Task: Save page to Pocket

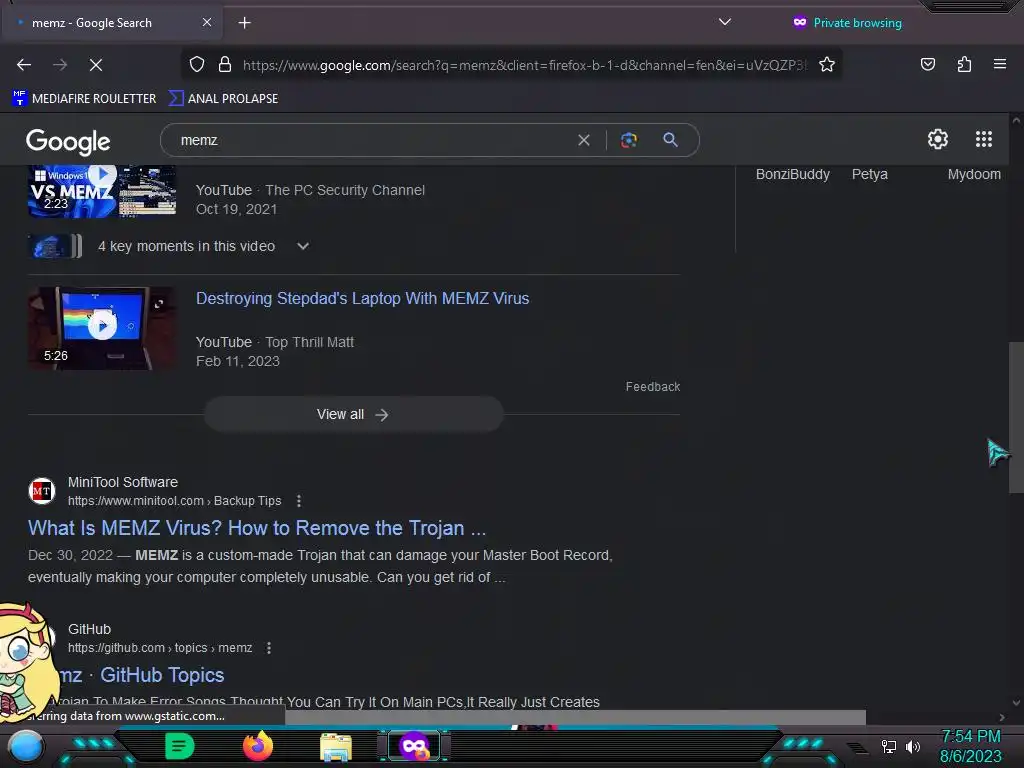Action: 927,65
